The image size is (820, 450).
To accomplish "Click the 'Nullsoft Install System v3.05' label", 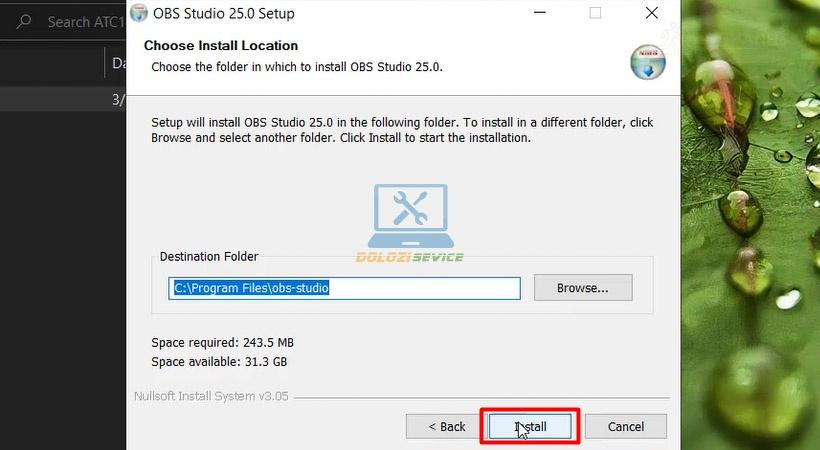I will pyautogui.click(x=211, y=396).
